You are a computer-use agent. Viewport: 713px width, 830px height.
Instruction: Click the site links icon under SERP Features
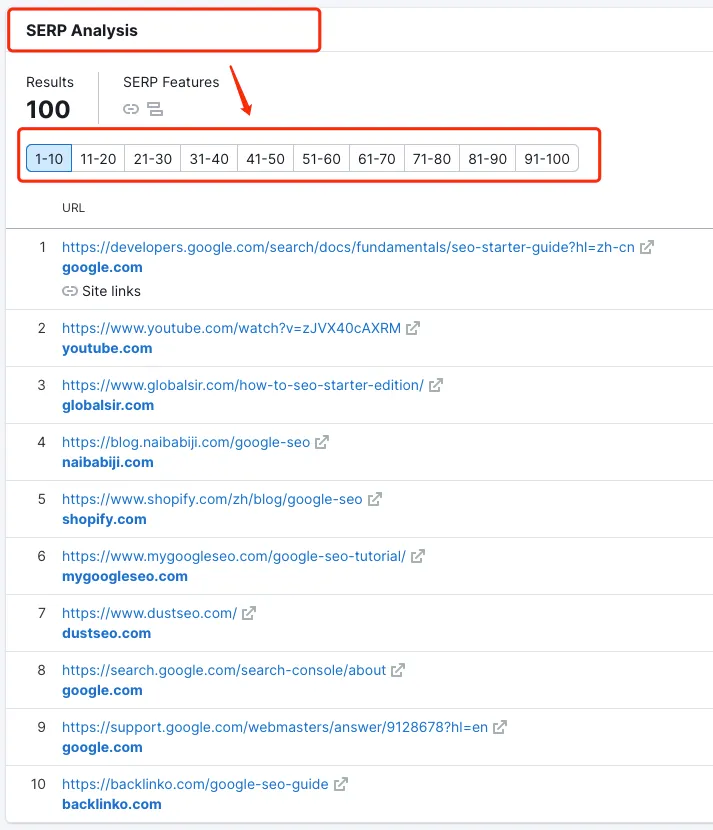[131, 109]
